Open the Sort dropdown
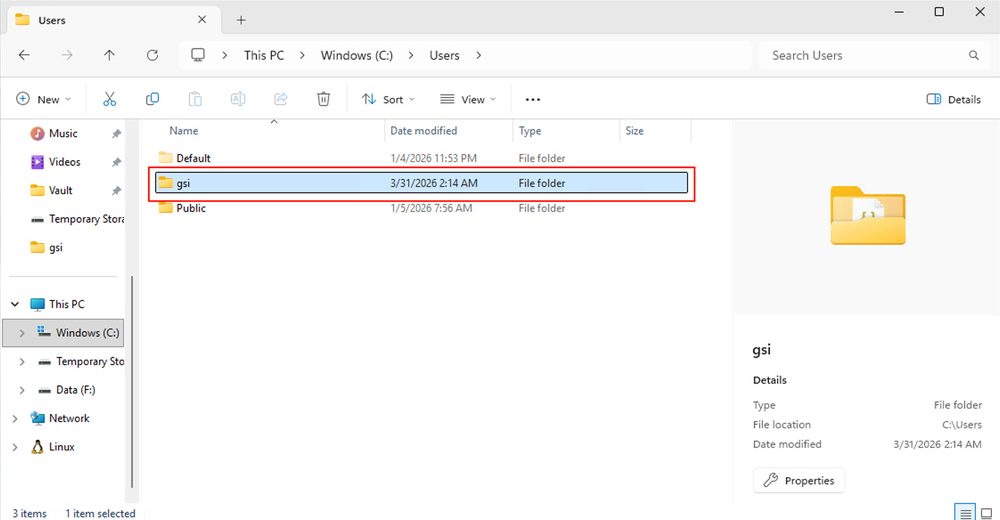This screenshot has height=520, width=1000. (x=387, y=99)
